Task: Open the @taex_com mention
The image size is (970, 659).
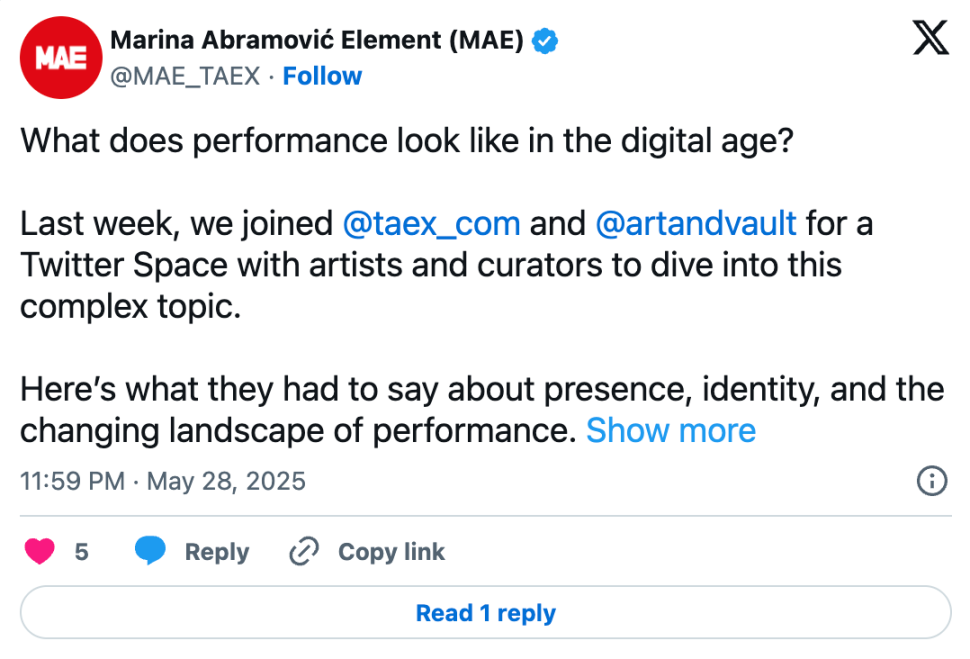Action: (431, 223)
